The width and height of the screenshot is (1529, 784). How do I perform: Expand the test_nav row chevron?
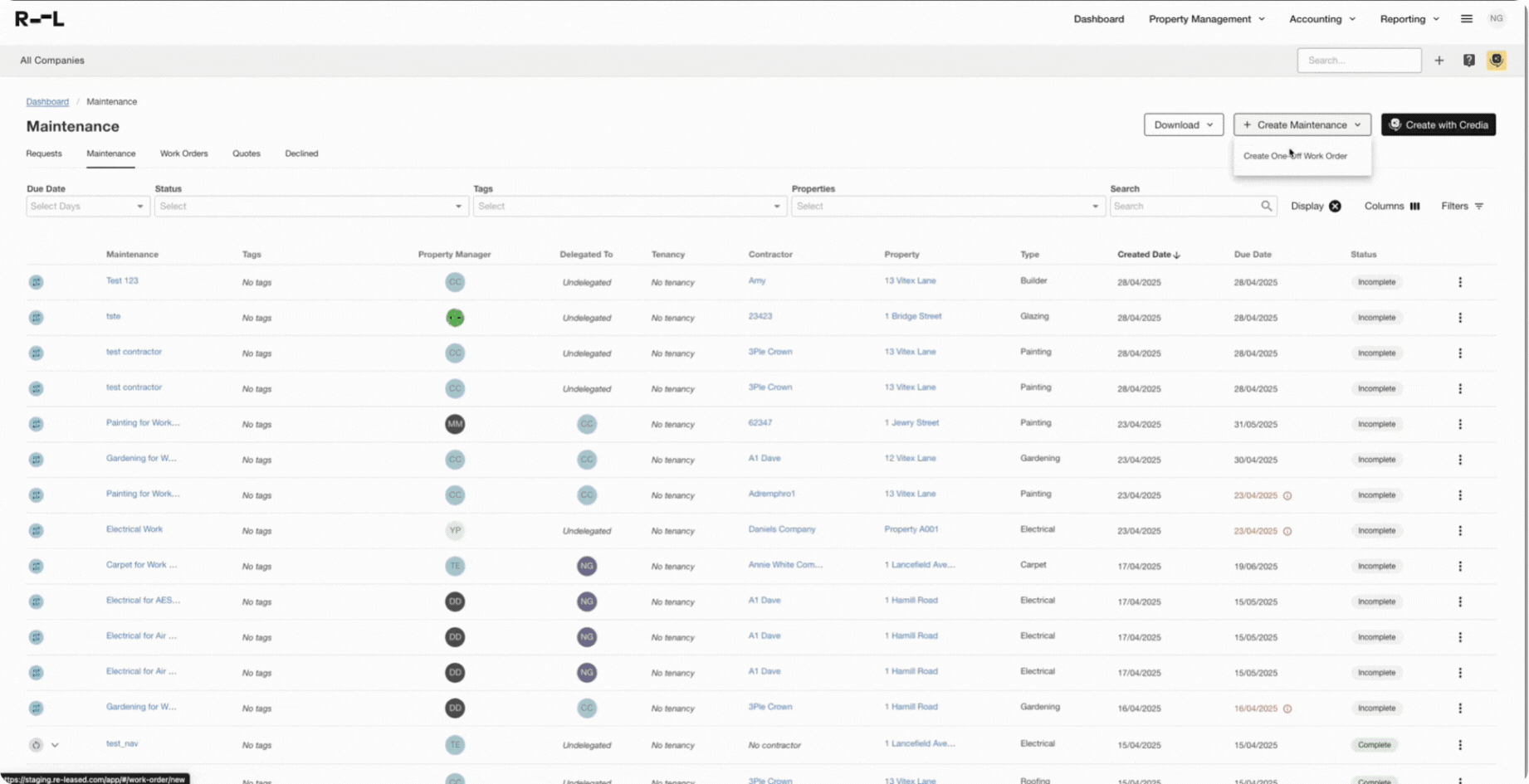coord(55,745)
